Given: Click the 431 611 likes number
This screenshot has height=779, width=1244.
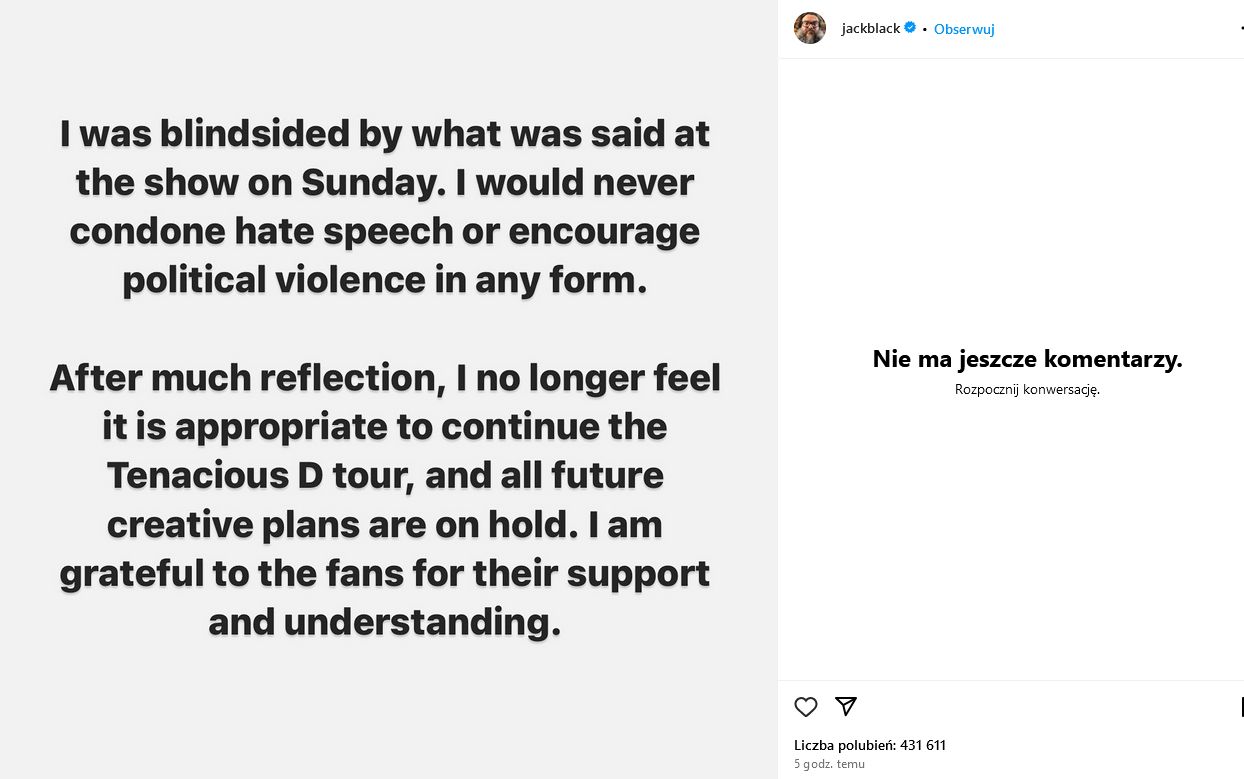Looking at the screenshot, I should tap(923, 745).
